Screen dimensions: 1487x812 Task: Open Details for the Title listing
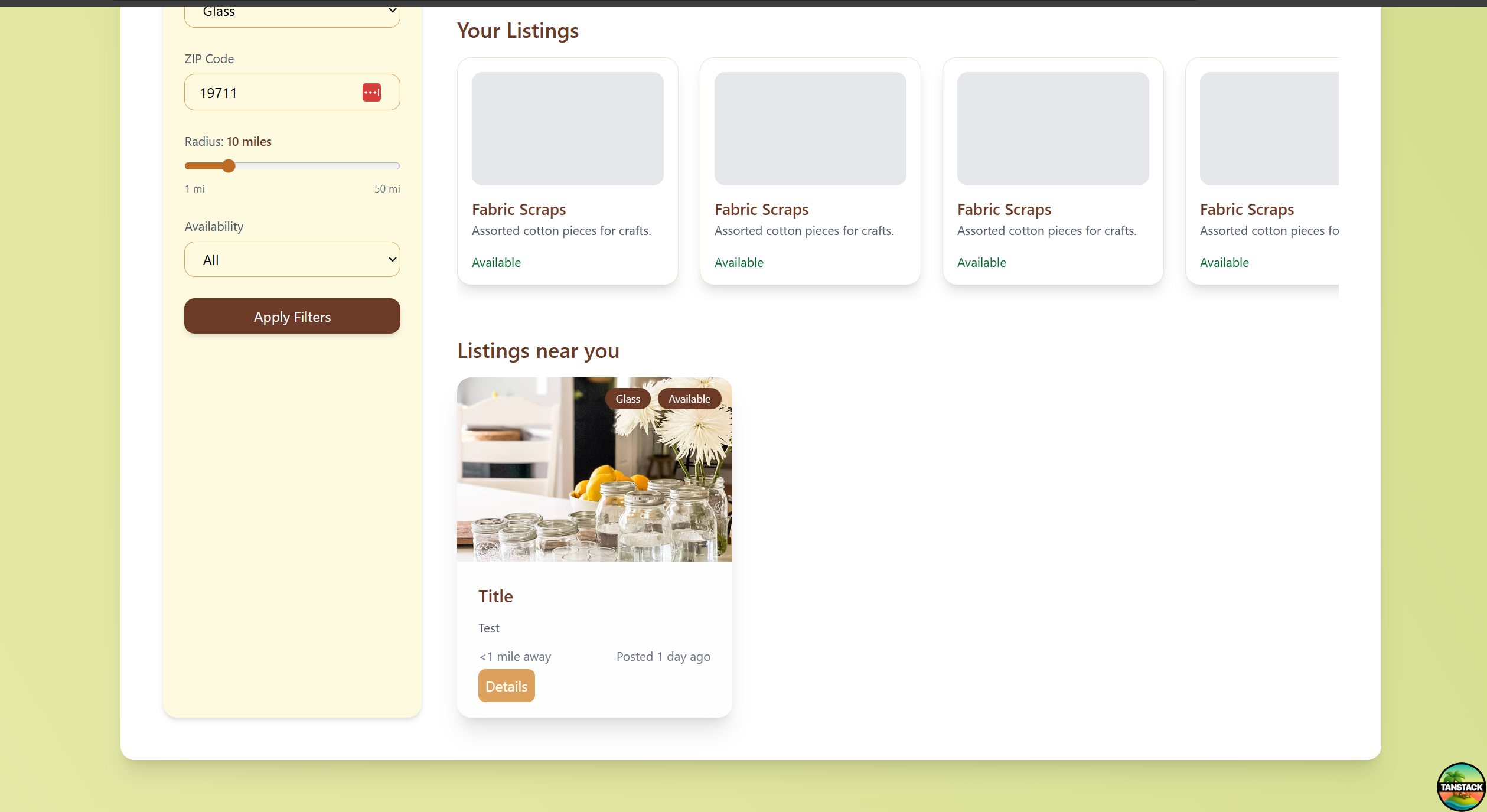coord(506,686)
